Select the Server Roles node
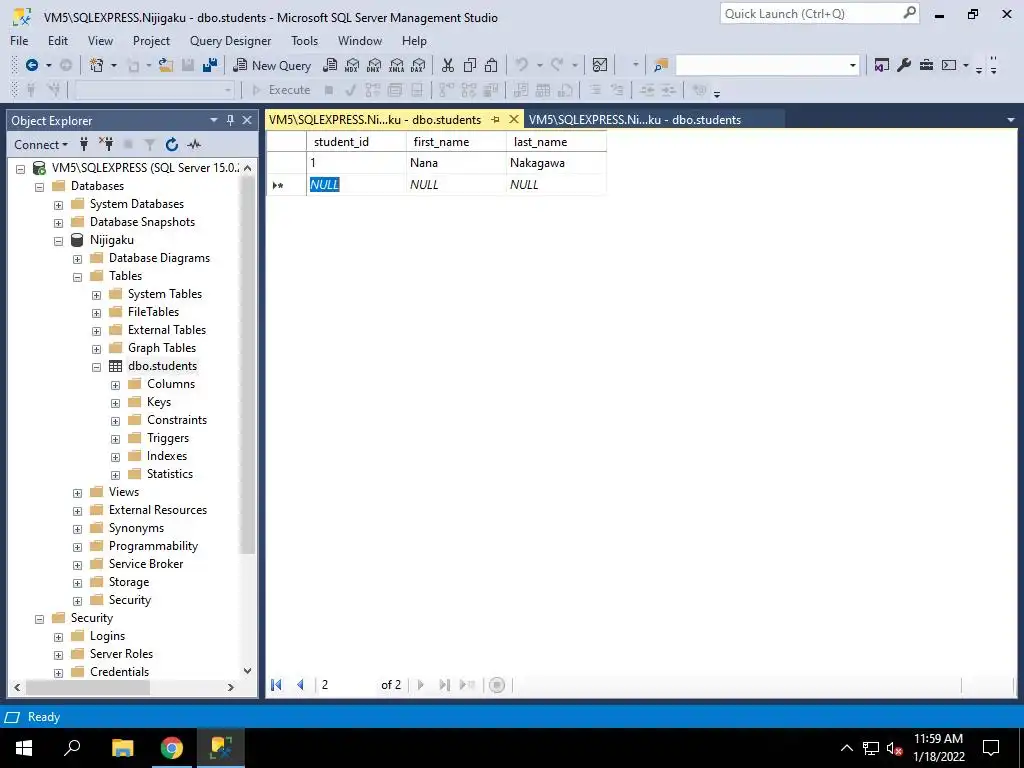Screen dimensions: 1024x768 click(x=121, y=654)
